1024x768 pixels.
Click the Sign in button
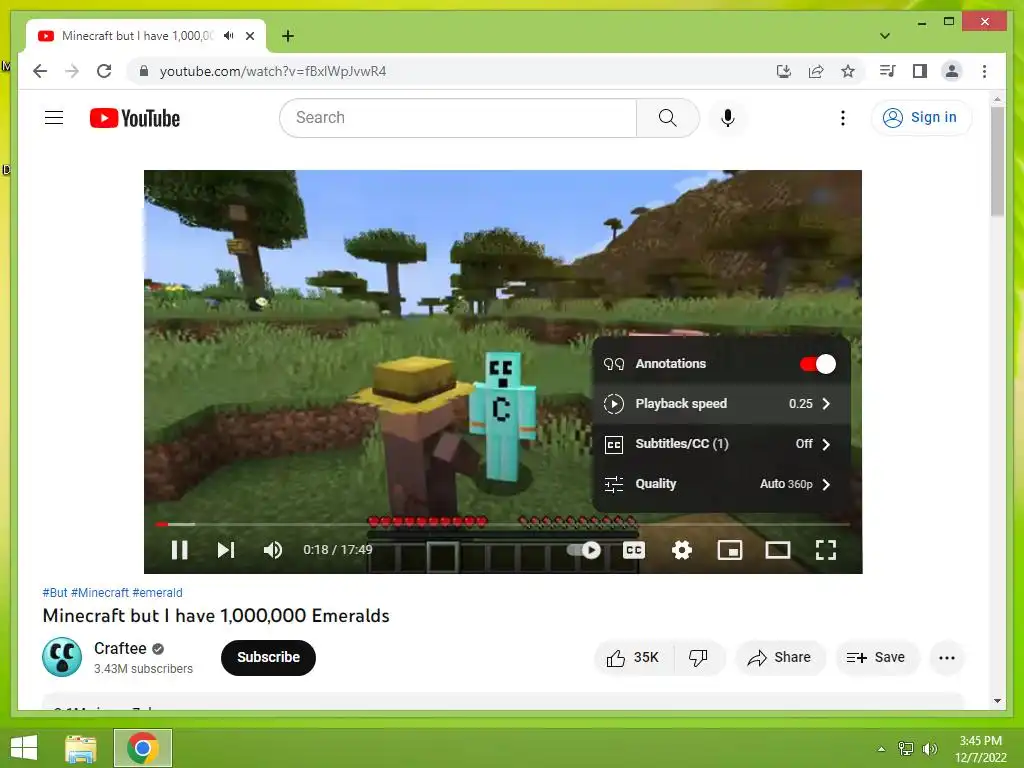tap(921, 118)
